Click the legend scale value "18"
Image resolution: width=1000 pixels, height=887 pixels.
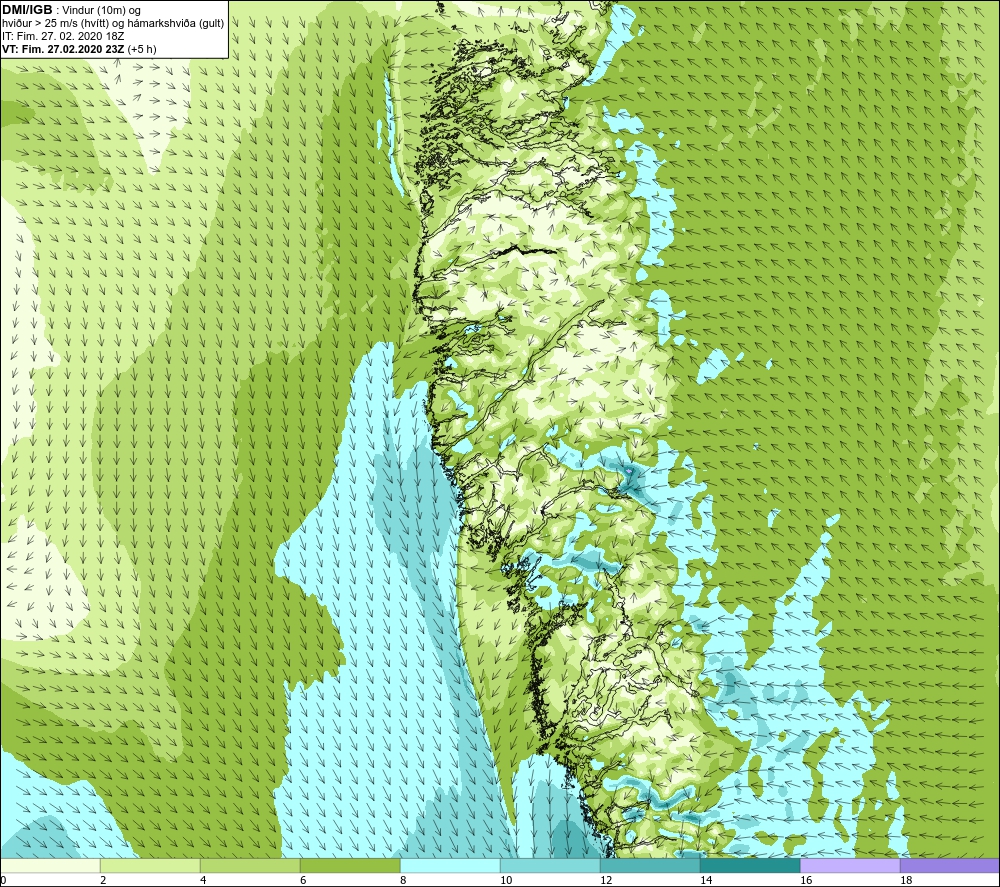click(906, 880)
